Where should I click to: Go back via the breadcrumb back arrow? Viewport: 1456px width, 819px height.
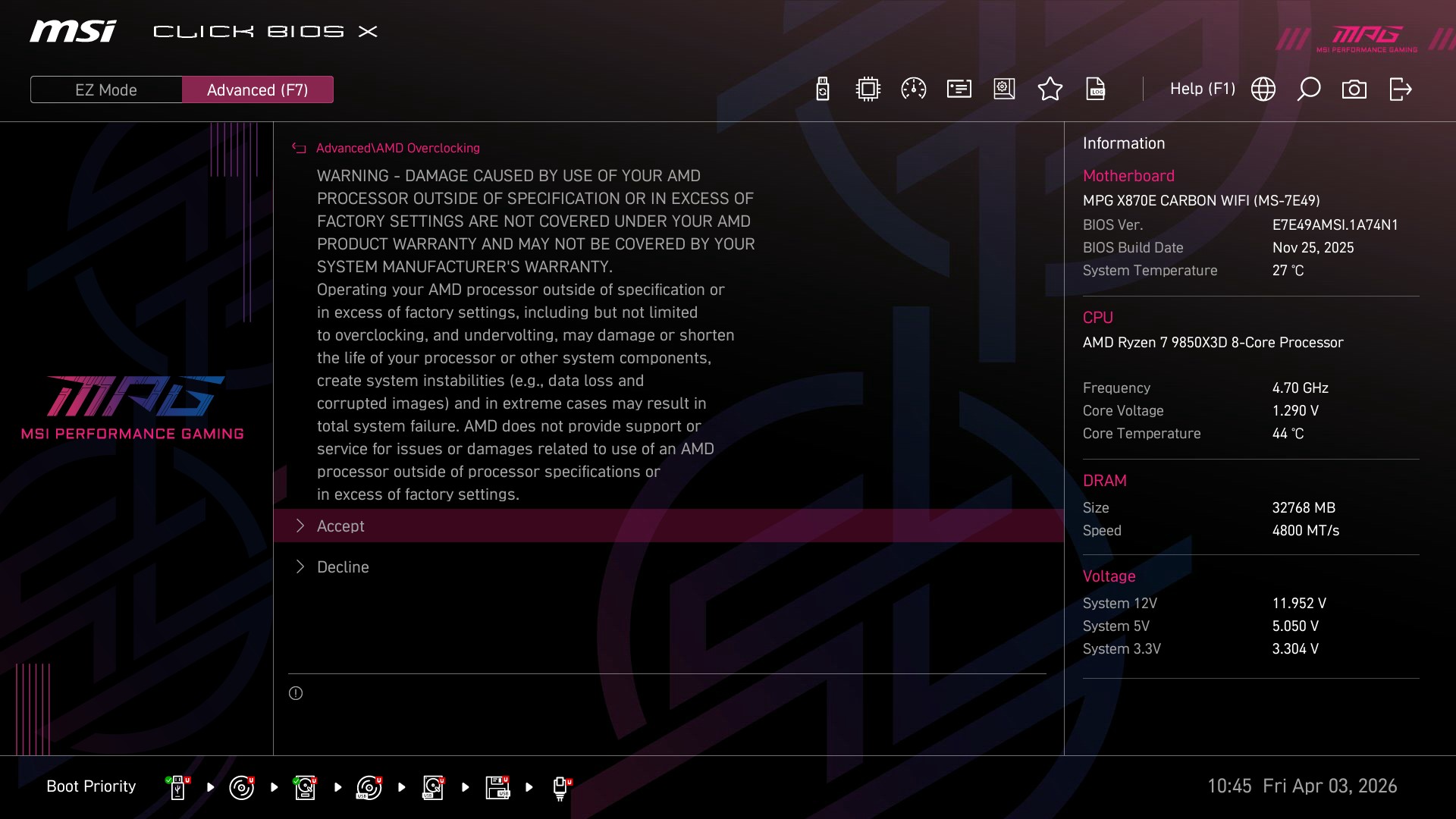click(299, 149)
